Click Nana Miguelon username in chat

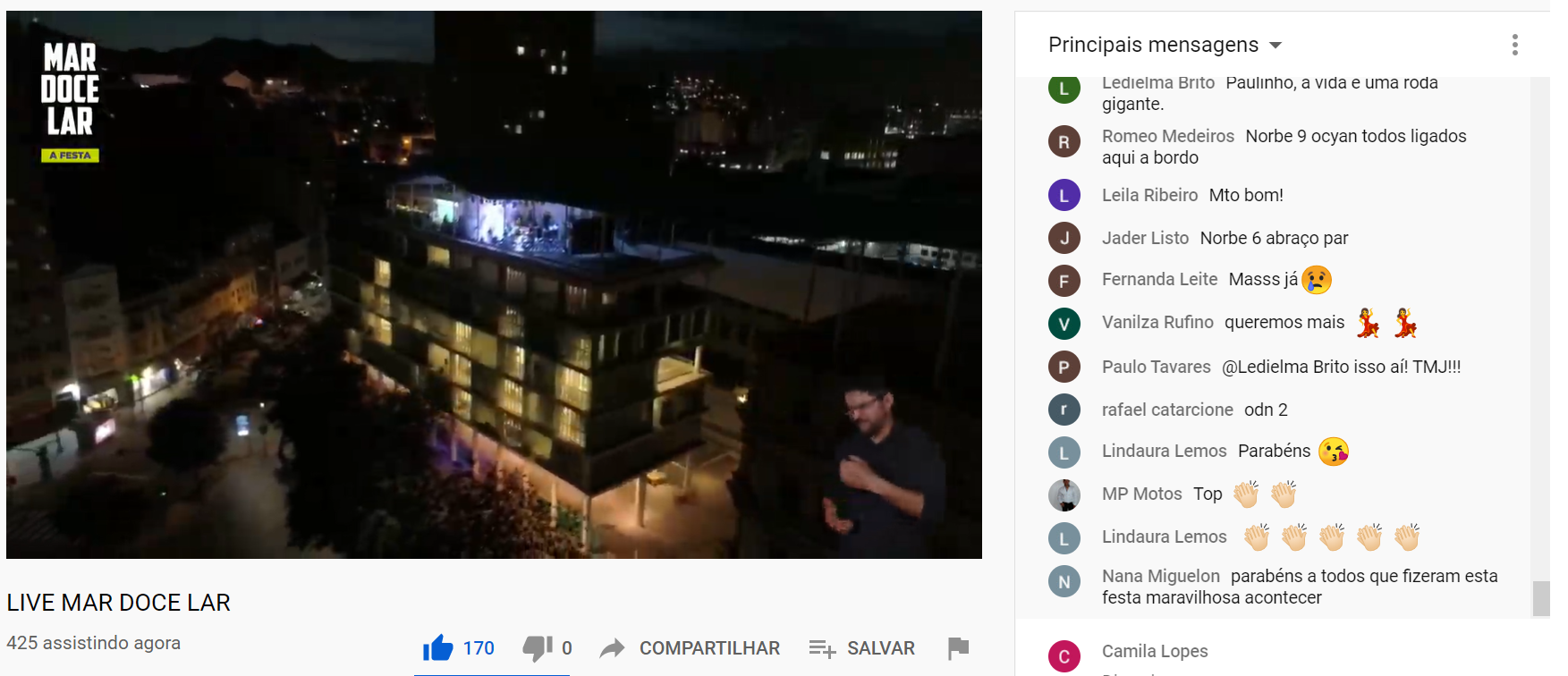tap(1161, 576)
